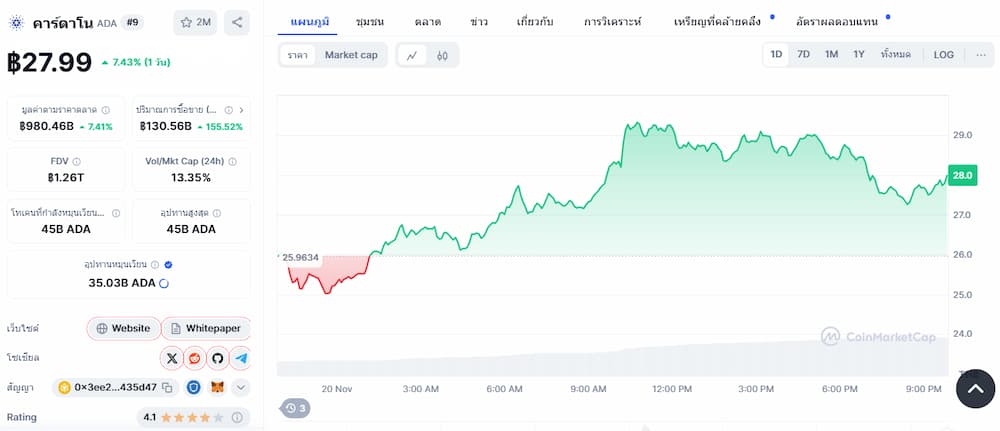
Task: Expand more contracts chevron dropdown
Action: (x=240, y=387)
